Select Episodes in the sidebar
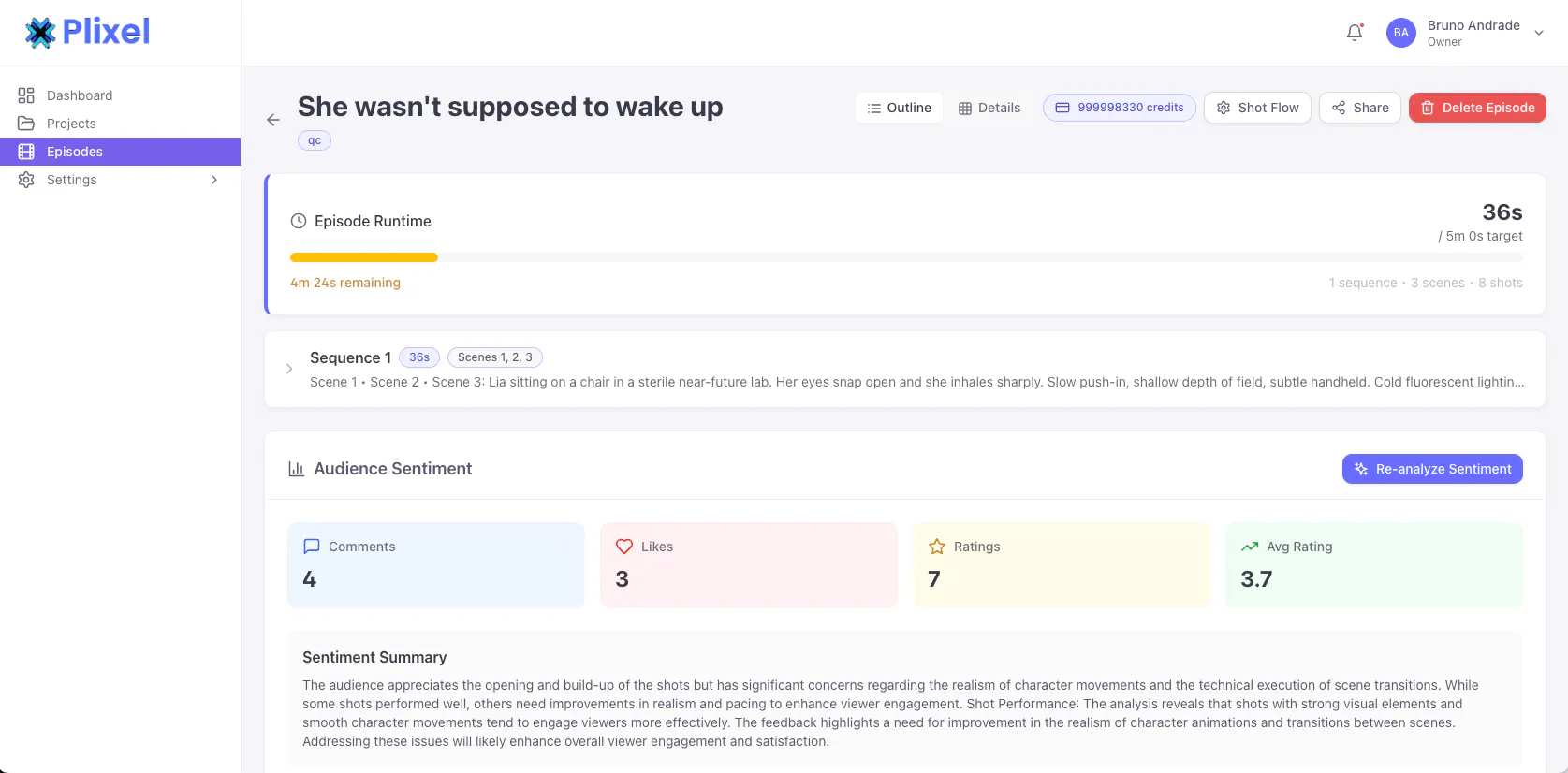Image resolution: width=1568 pixels, height=773 pixels. (120, 152)
